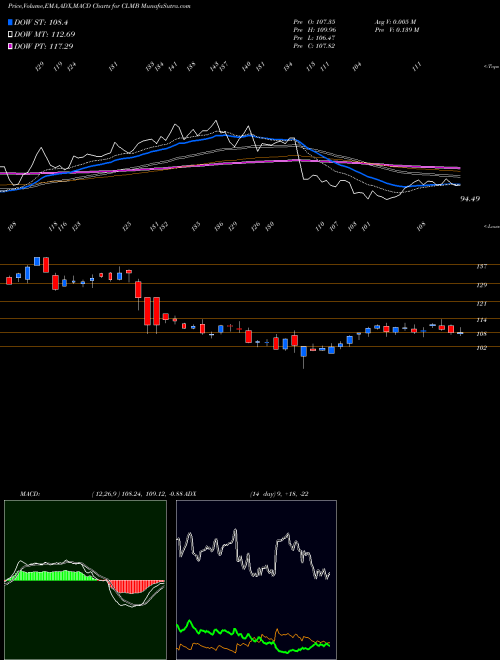Open the dark blue ADX indicator panel
This screenshot has width=500, height=660.
[256, 580]
